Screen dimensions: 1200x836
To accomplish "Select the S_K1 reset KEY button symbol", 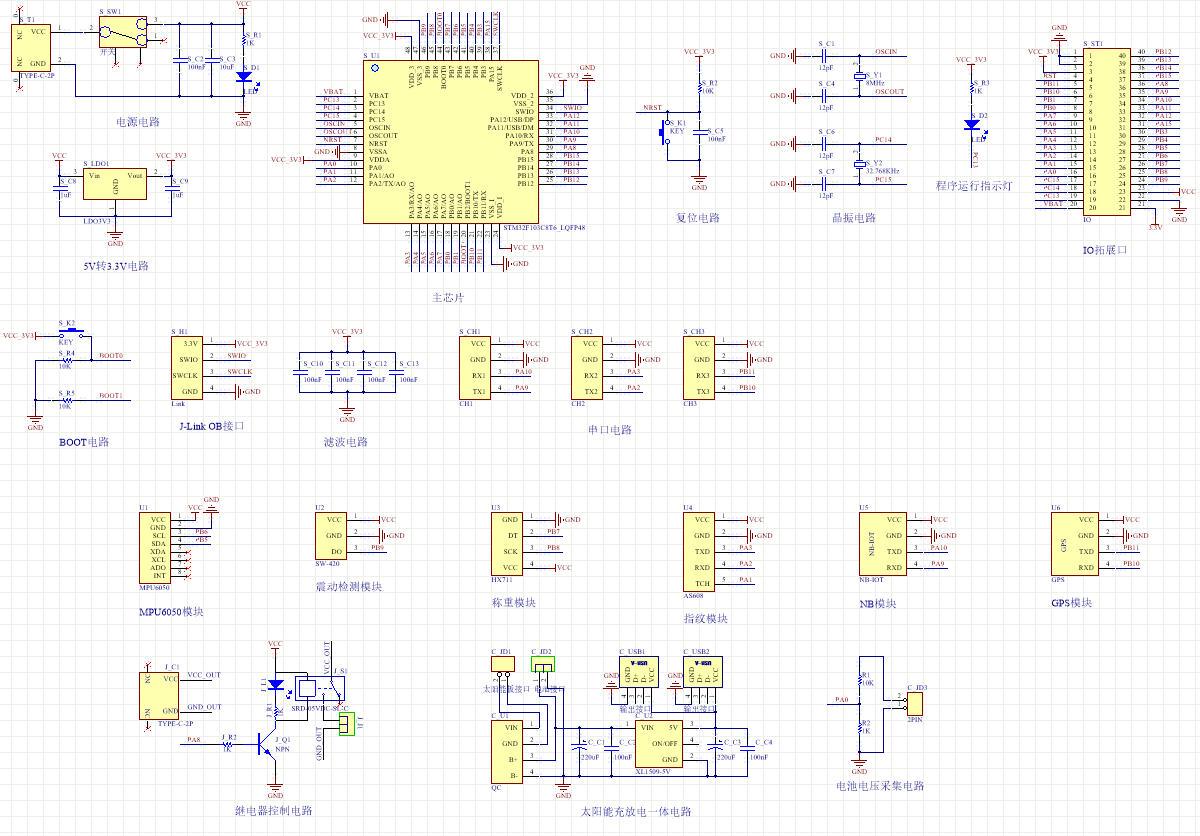I will 666,130.
